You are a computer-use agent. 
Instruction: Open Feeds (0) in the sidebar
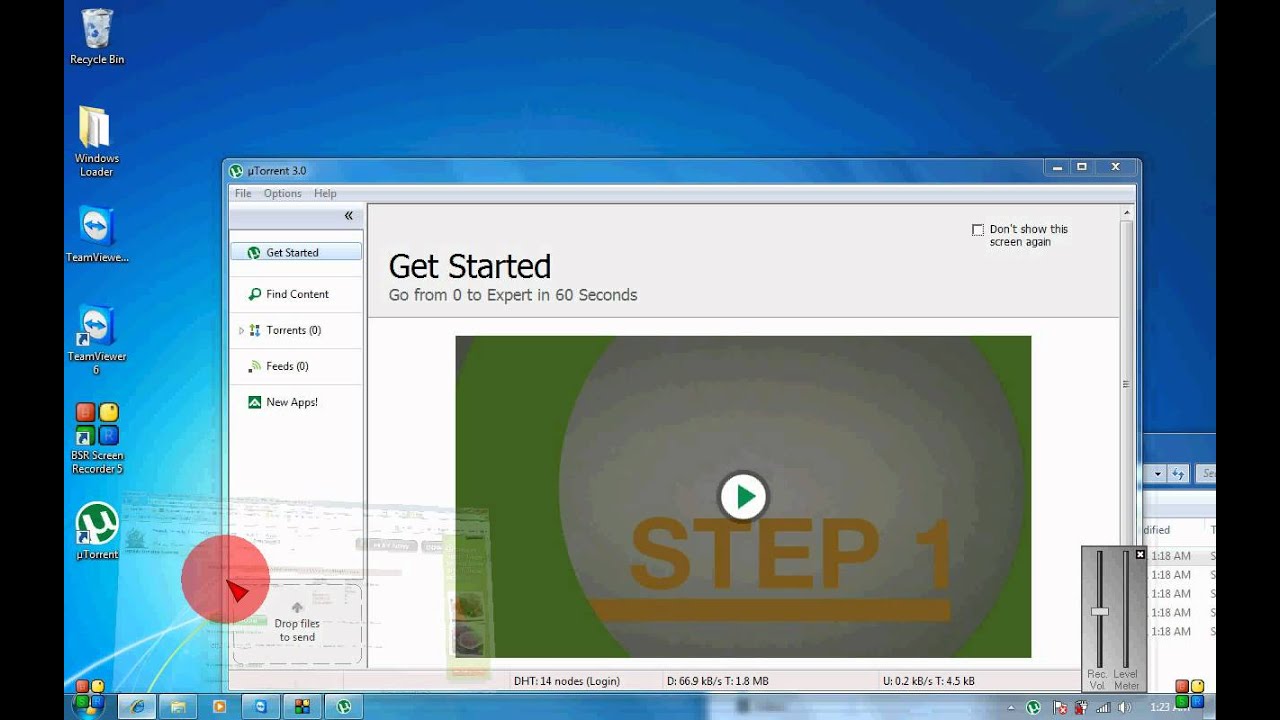coord(295,366)
